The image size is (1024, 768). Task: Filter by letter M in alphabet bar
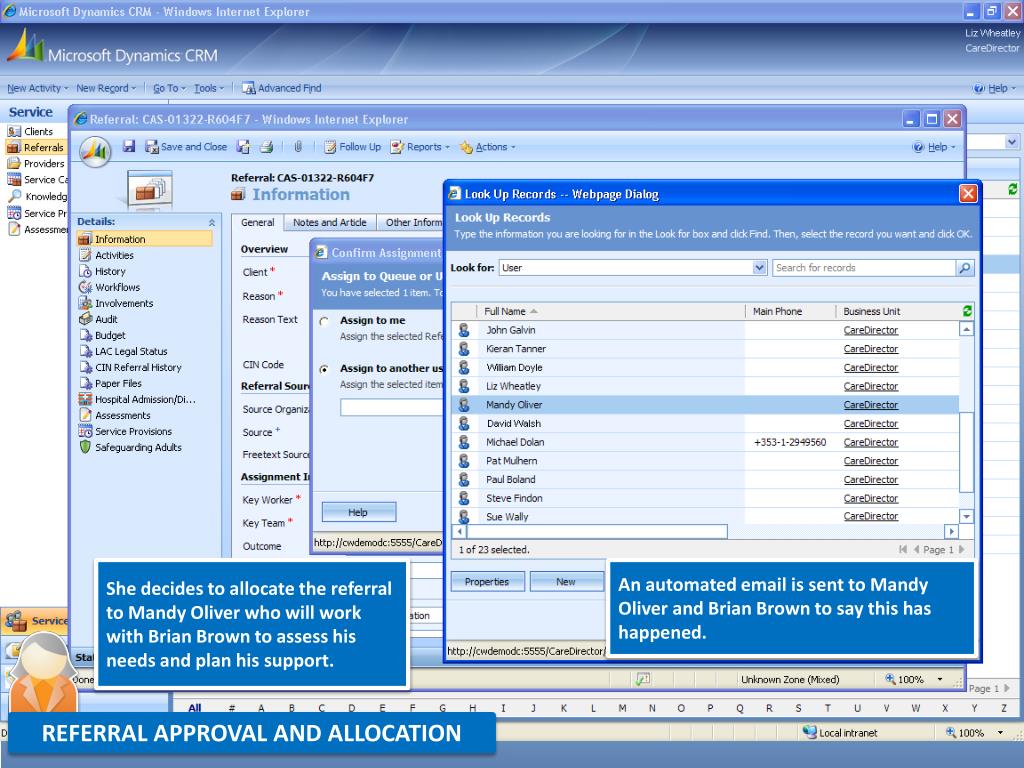pyautogui.click(x=622, y=708)
